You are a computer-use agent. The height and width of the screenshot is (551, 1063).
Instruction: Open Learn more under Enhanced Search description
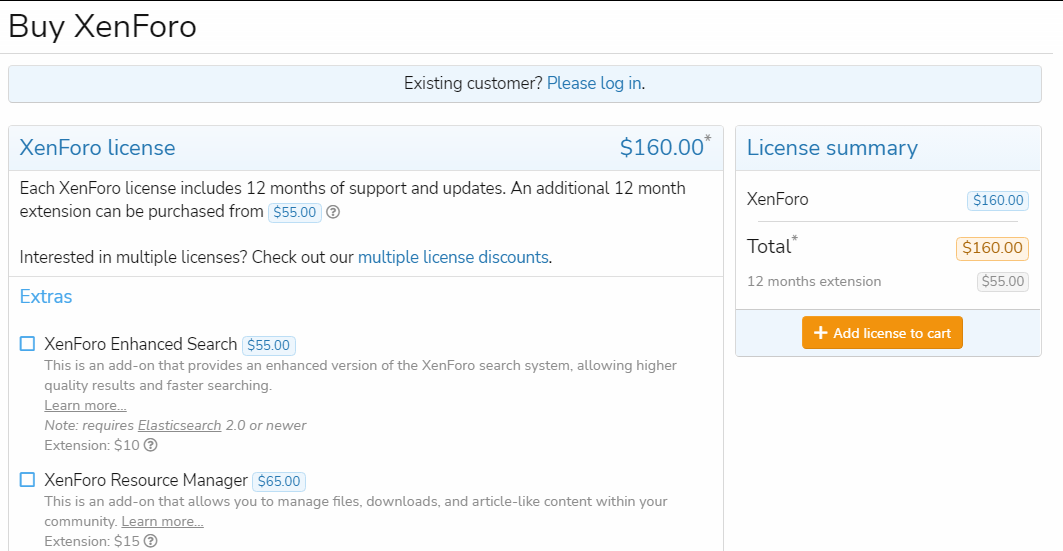(85, 405)
